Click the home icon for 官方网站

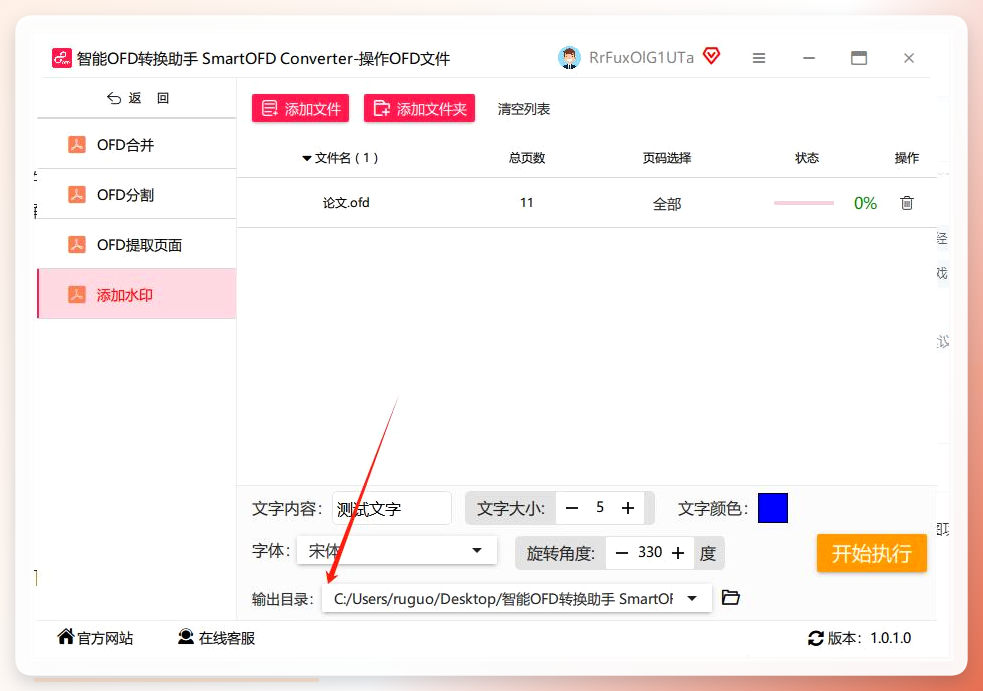click(x=66, y=637)
